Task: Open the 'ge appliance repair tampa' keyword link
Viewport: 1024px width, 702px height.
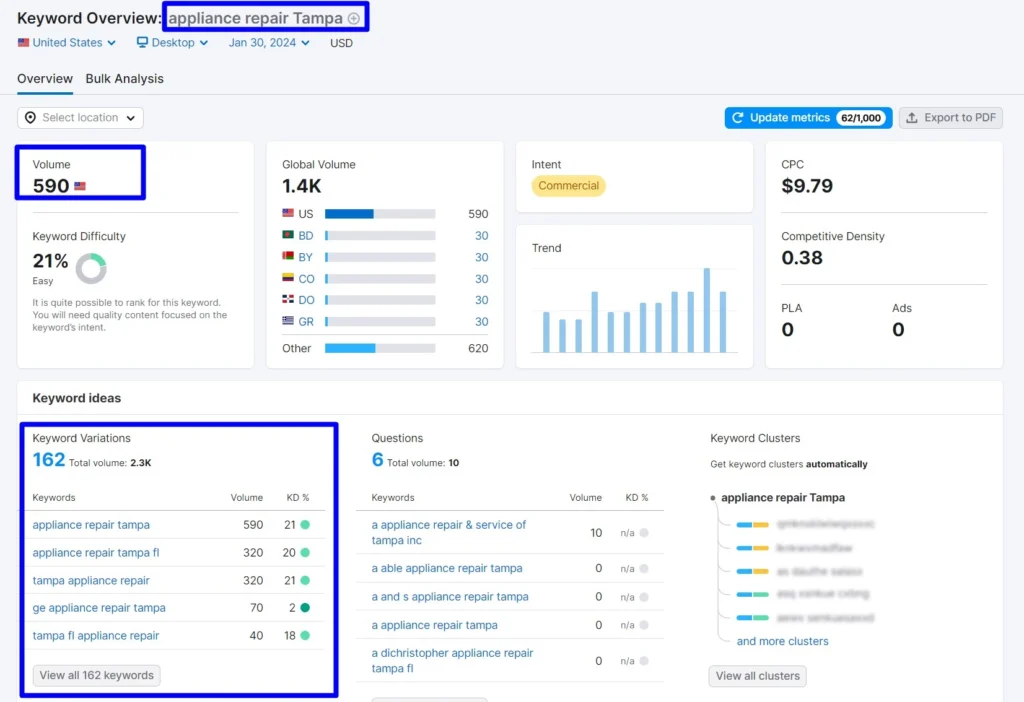Action: click(99, 608)
